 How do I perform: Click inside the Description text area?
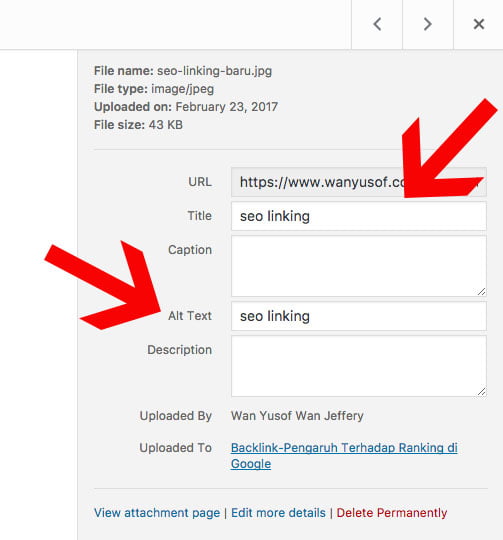(359, 366)
